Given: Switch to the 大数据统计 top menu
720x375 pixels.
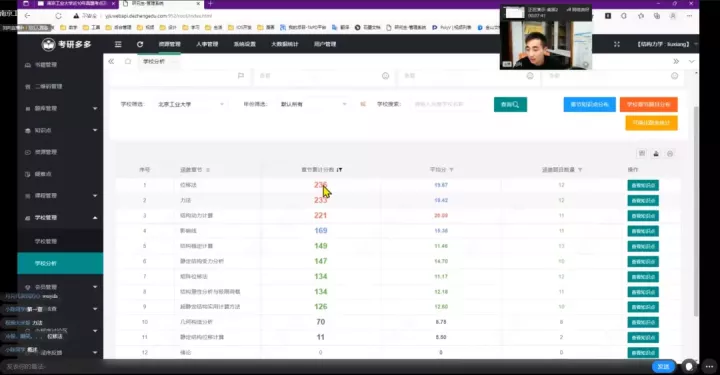Looking at the screenshot, I should [285, 44].
